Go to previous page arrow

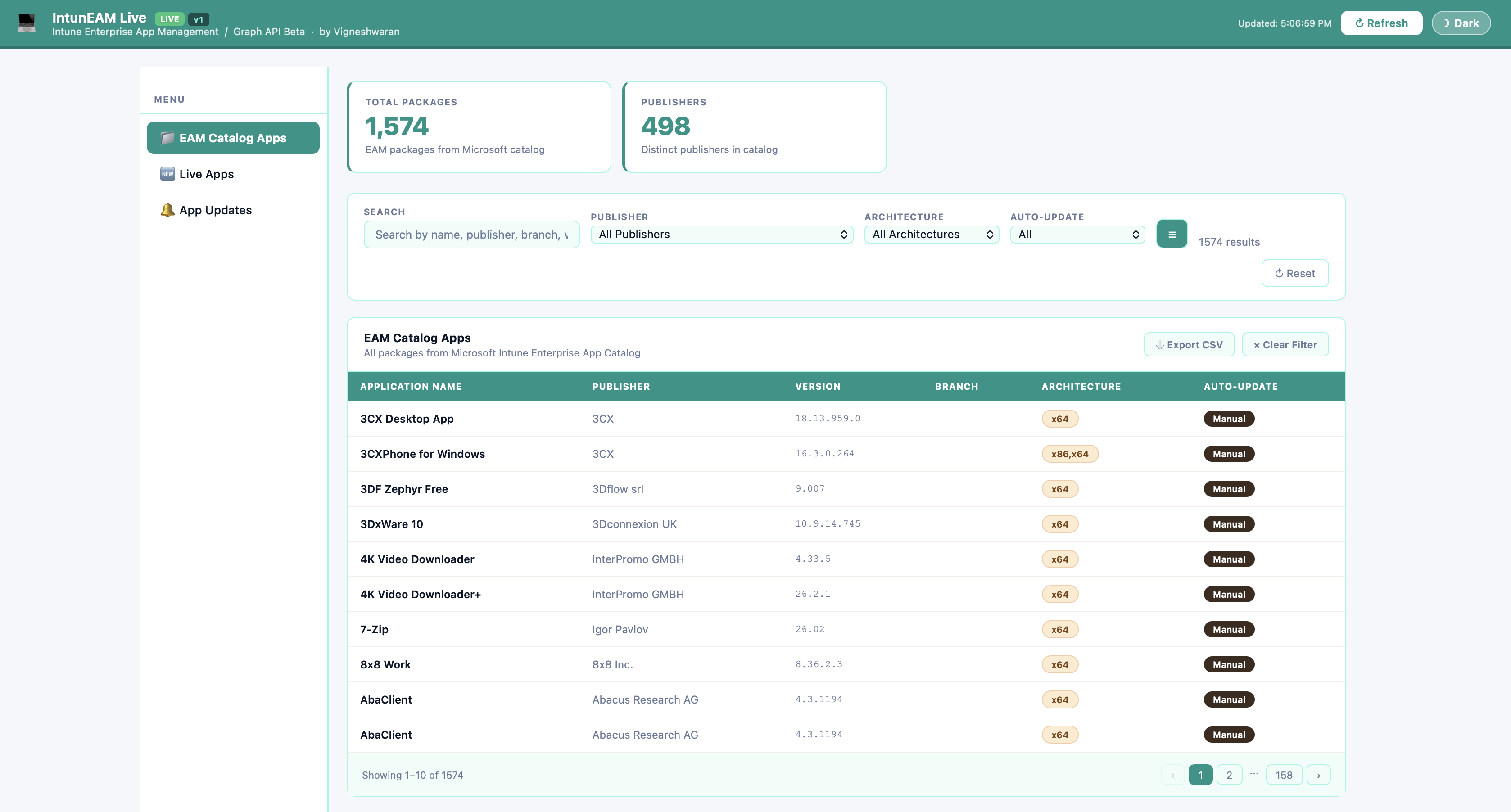click(1172, 775)
